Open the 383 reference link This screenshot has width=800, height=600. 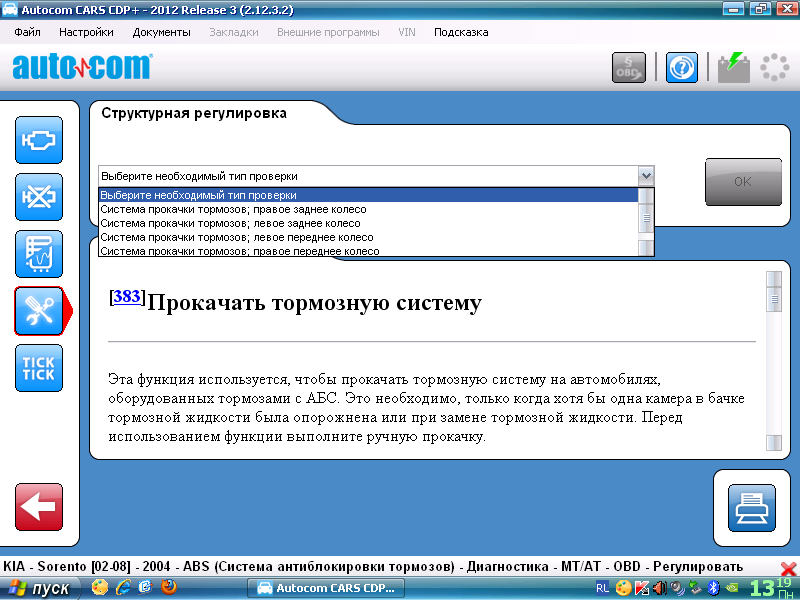(x=127, y=296)
